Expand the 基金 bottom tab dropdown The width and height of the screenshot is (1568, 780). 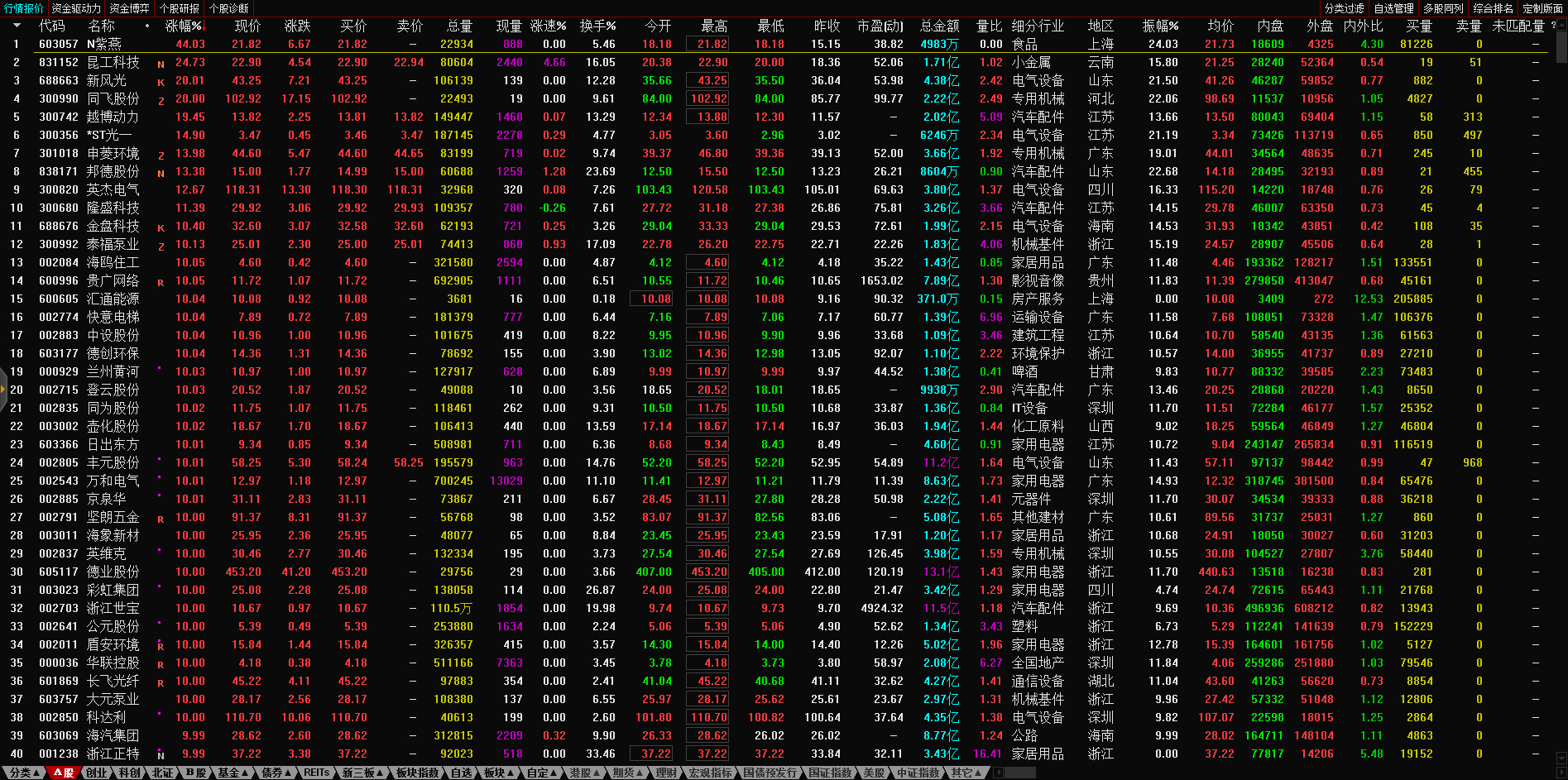coord(233,773)
